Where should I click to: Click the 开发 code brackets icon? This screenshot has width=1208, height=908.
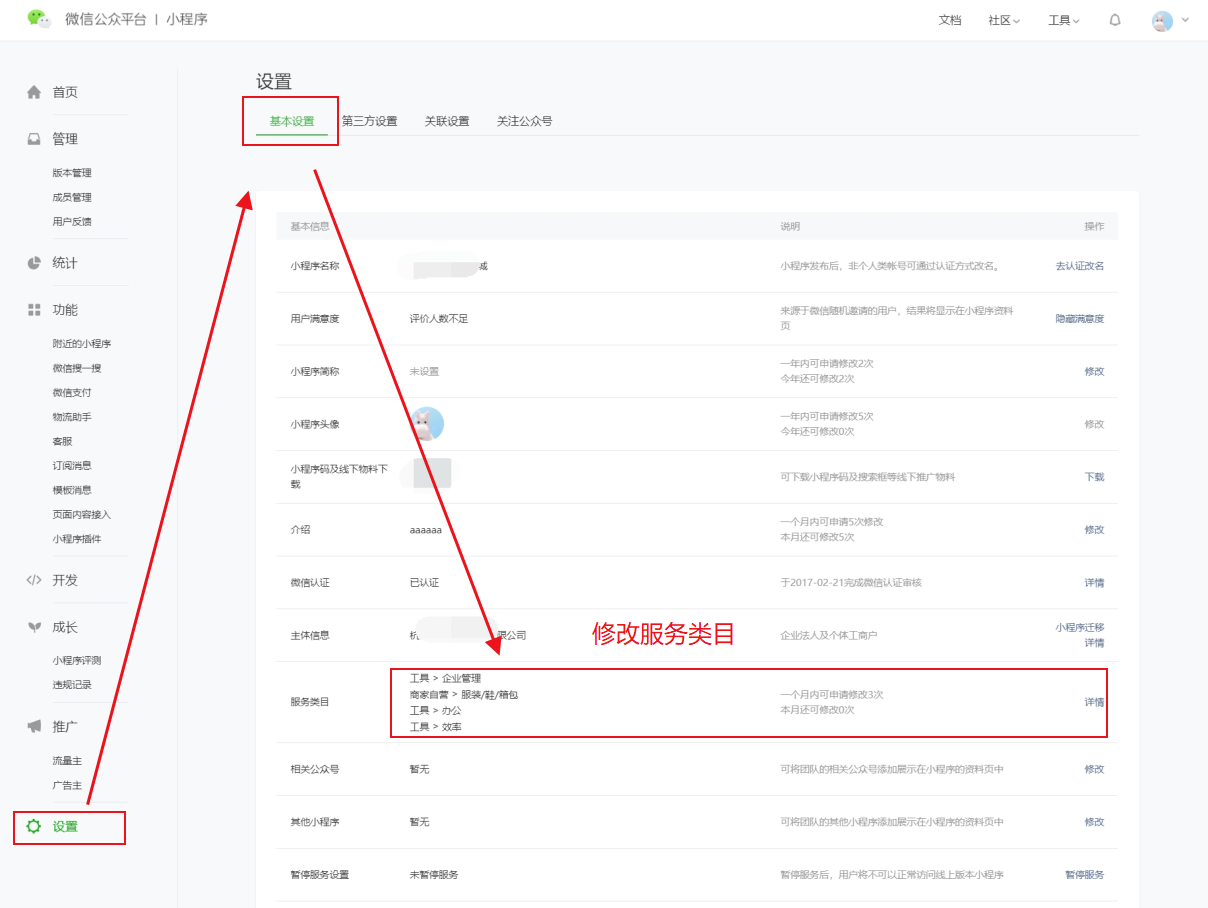[x=34, y=580]
